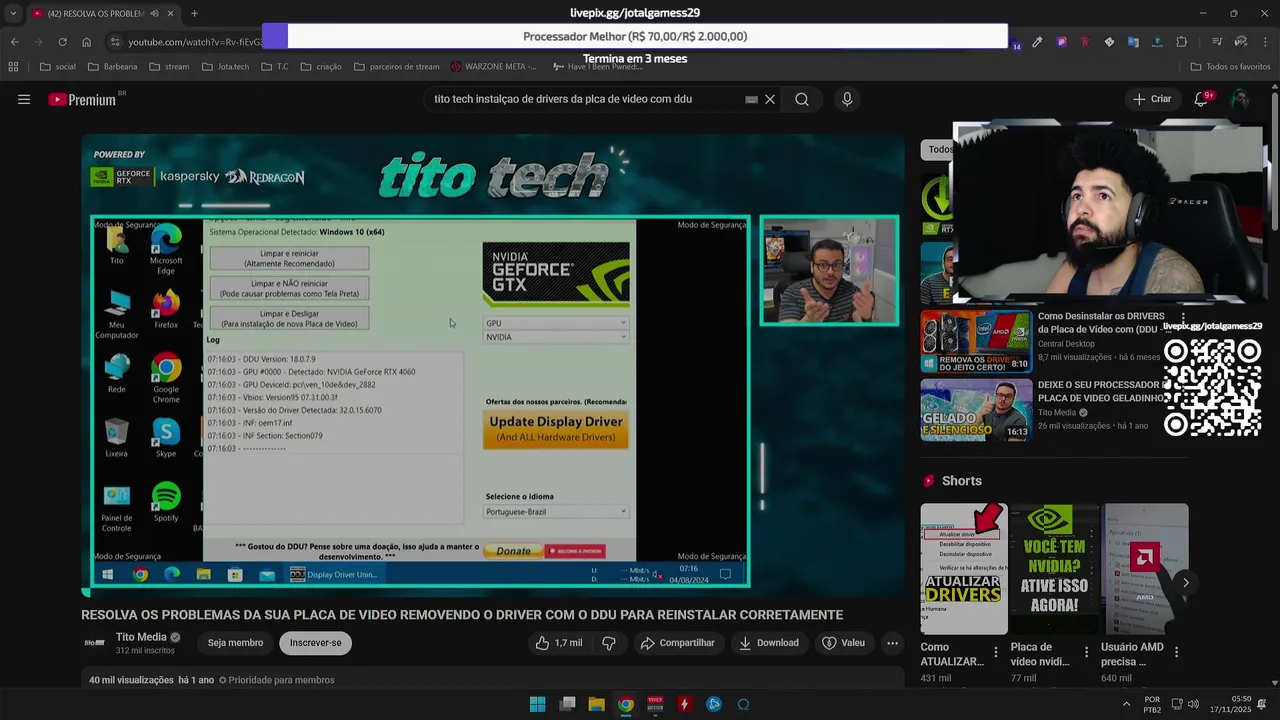Open the Como Desinstalar os DRIVERS video thumbnail
1280x720 pixels.
[976, 341]
